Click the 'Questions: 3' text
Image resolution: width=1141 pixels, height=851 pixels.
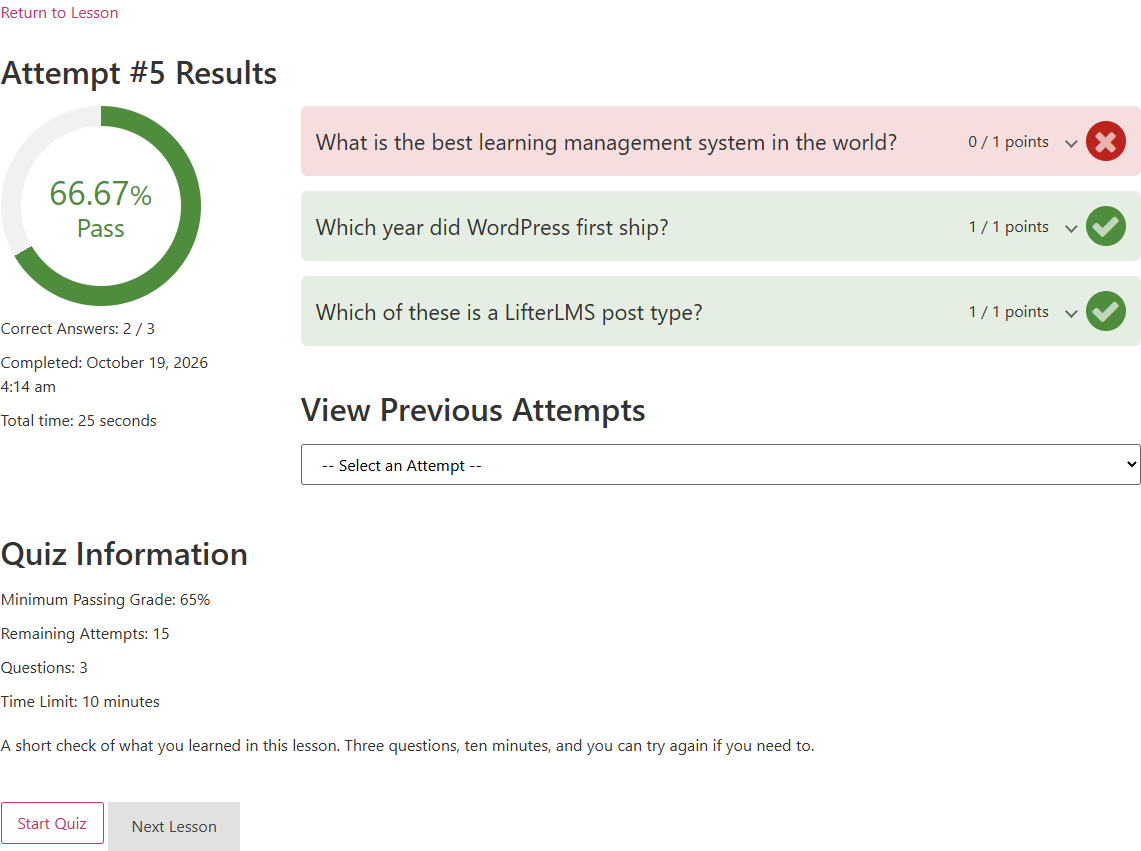[x=44, y=668]
